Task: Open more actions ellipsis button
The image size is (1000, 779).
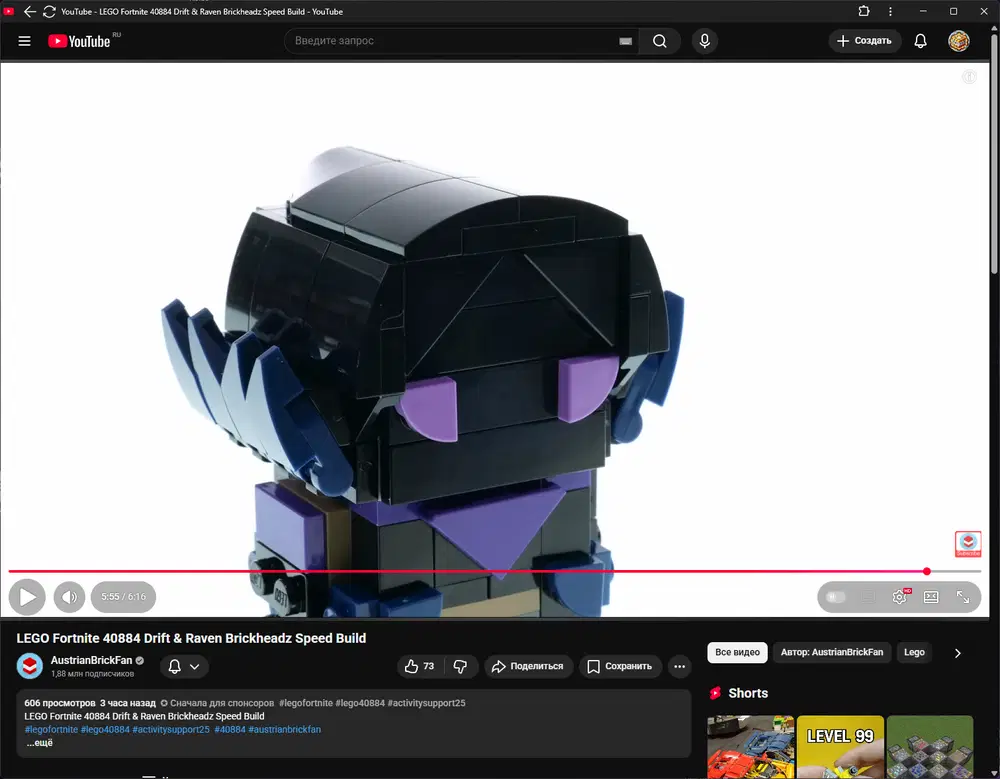Action: tap(679, 667)
